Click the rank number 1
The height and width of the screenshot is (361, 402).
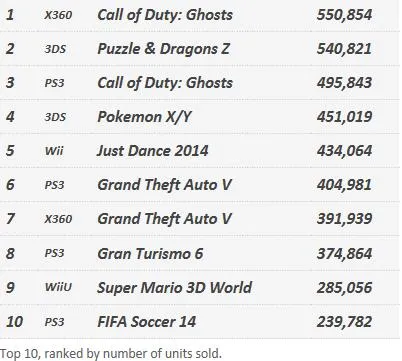tap(10, 15)
